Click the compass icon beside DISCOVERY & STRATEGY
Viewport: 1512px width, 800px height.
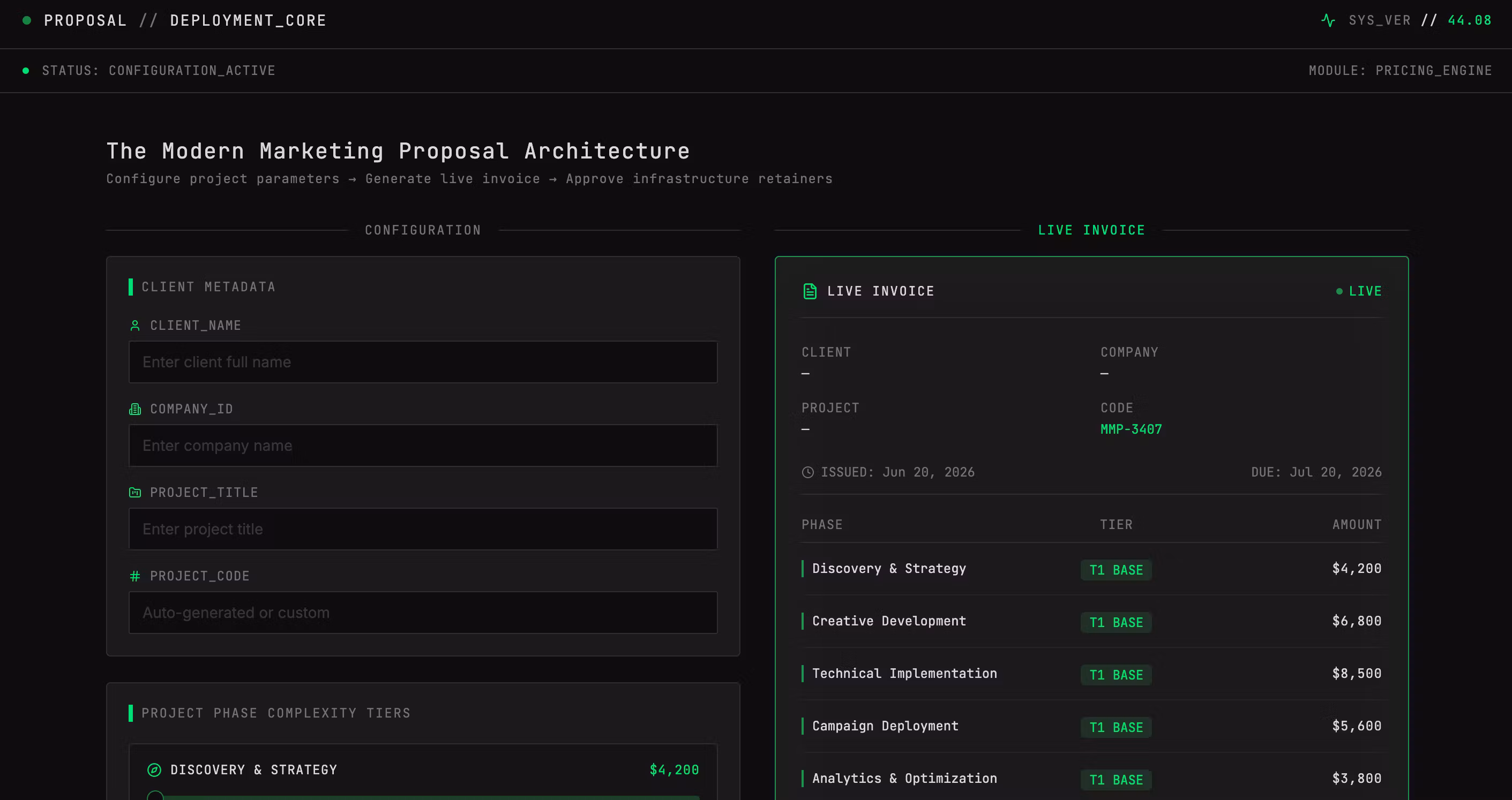(x=154, y=769)
